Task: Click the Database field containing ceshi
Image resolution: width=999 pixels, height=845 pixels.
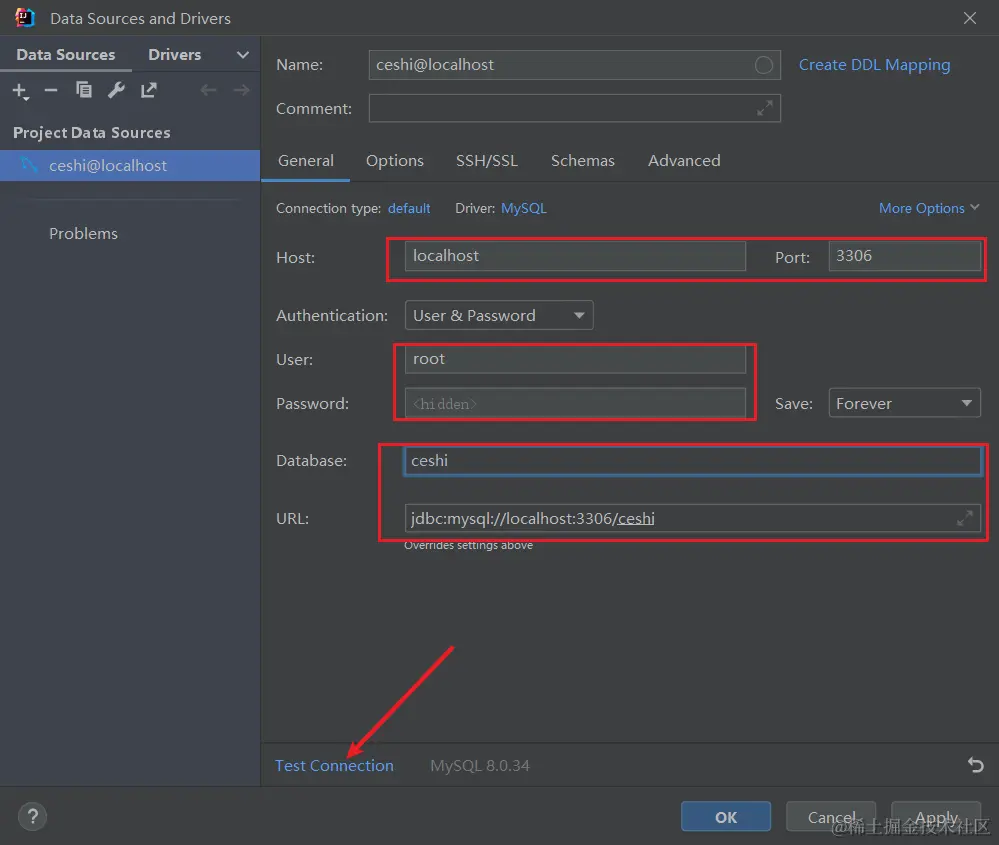Action: point(693,461)
